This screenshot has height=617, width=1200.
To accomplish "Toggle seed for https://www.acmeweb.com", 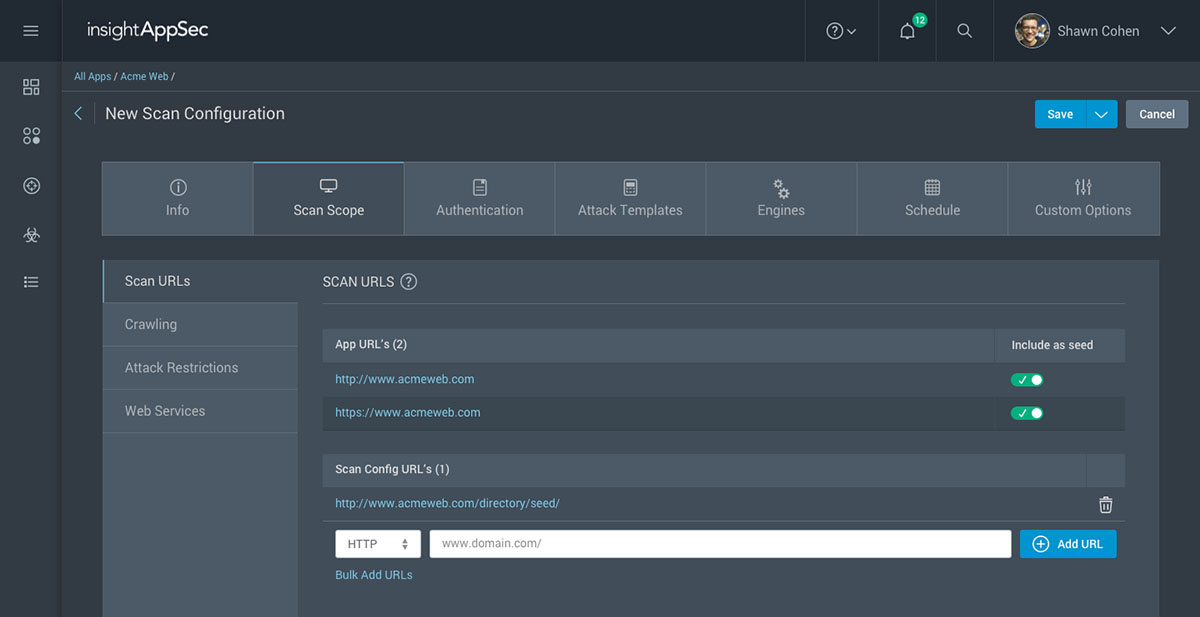I will point(1027,413).
